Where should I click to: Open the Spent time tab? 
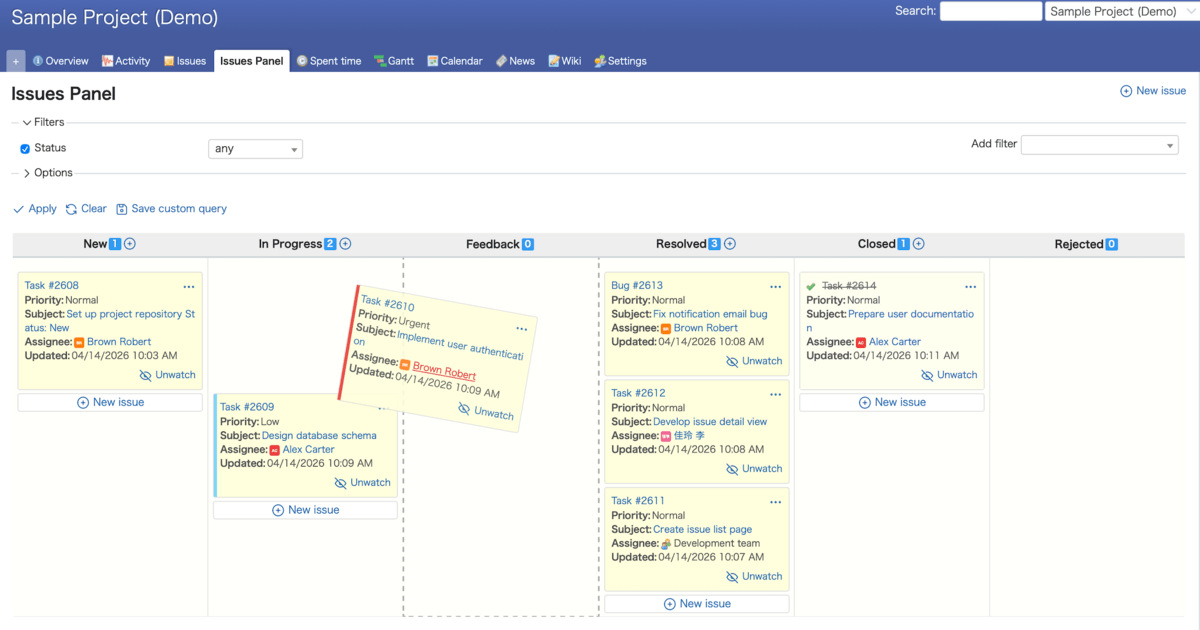pyautogui.click(x=329, y=61)
